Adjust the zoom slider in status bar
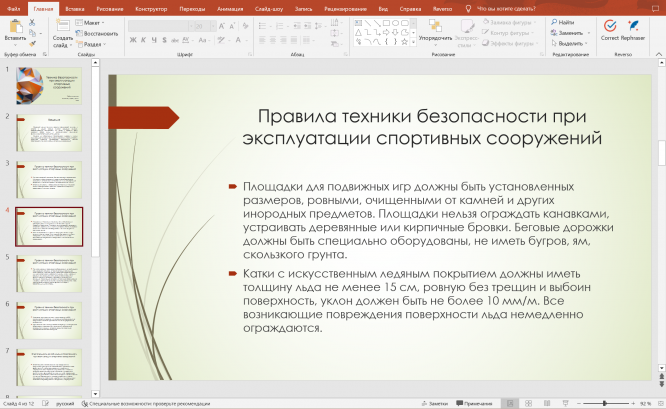This screenshot has width=666, height=409. pos(604,403)
